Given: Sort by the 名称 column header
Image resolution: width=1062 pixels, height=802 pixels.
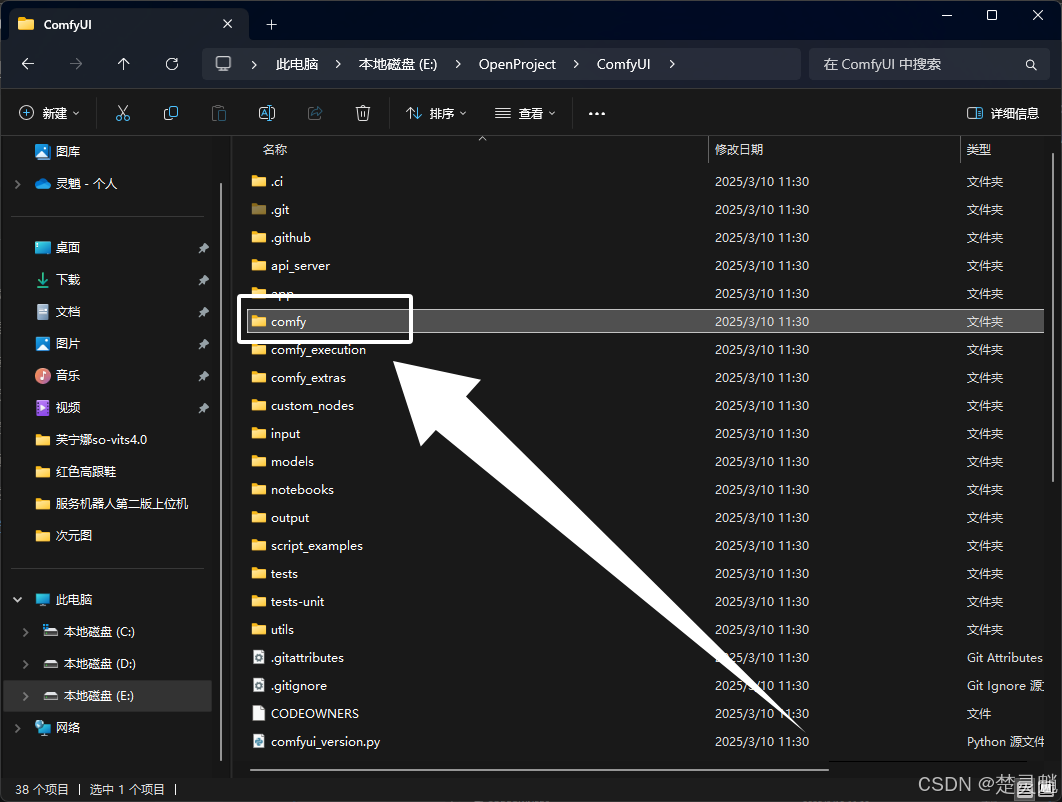Looking at the screenshot, I should (275, 149).
